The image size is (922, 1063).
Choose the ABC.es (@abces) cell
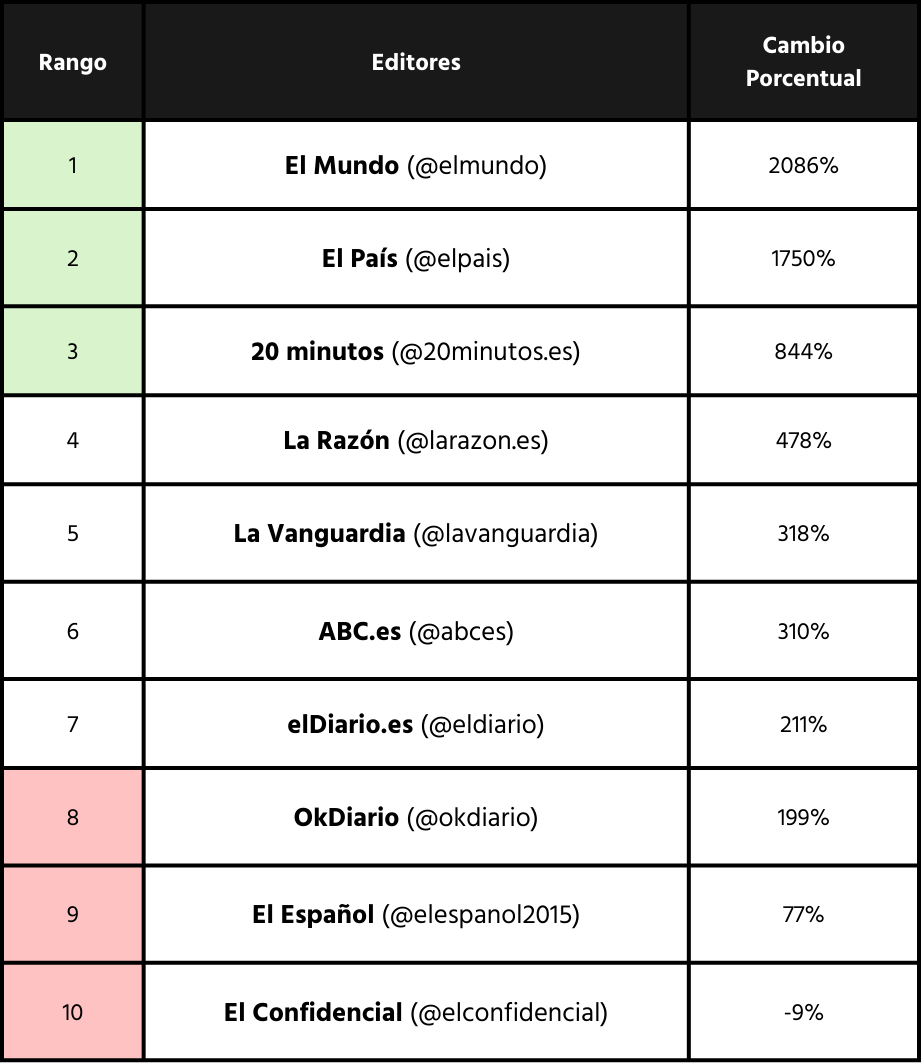416,632
